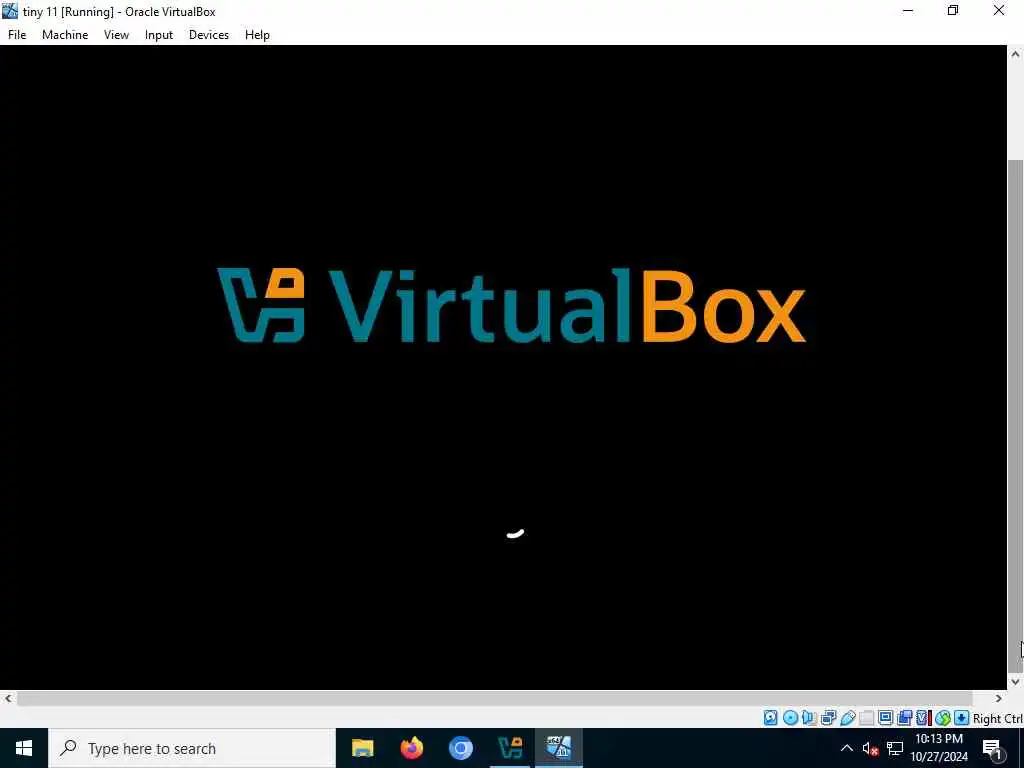Click the network adapters status icon
Viewport: 1024px width, 768px height.
(829, 718)
